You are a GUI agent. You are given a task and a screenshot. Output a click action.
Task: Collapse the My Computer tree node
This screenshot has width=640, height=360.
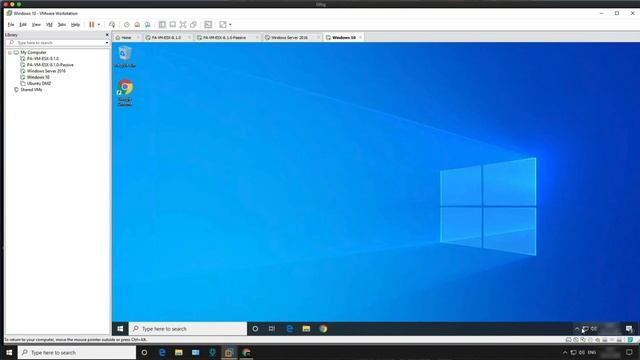point(10,53)
